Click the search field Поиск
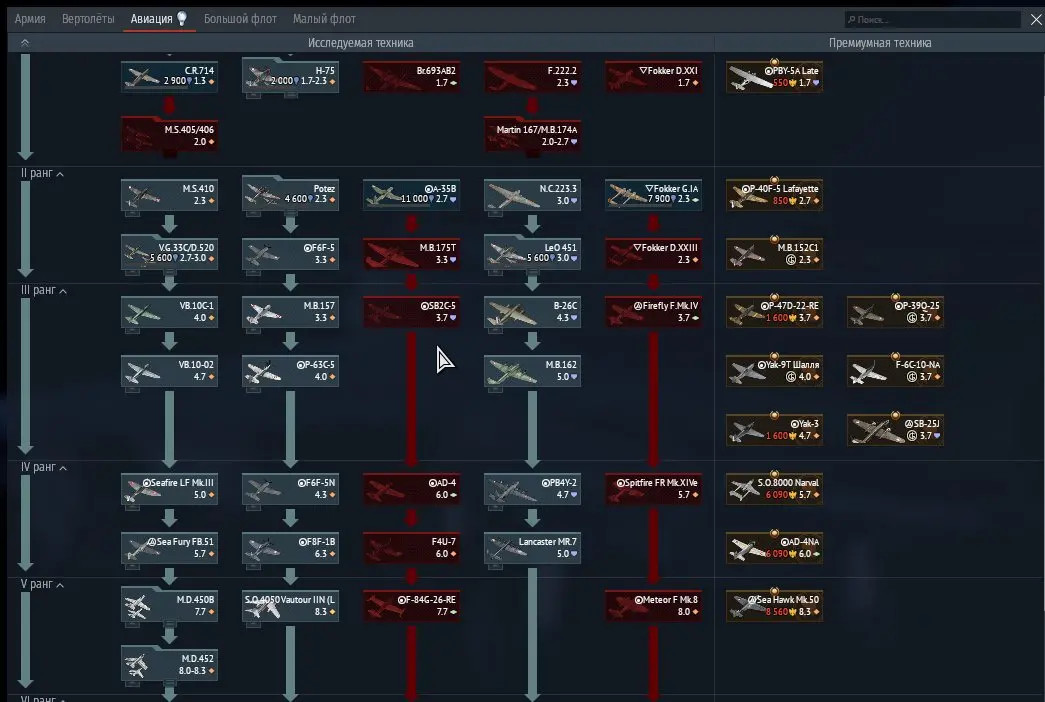This screenshot has height=702, width=1045. pos(932,19)
